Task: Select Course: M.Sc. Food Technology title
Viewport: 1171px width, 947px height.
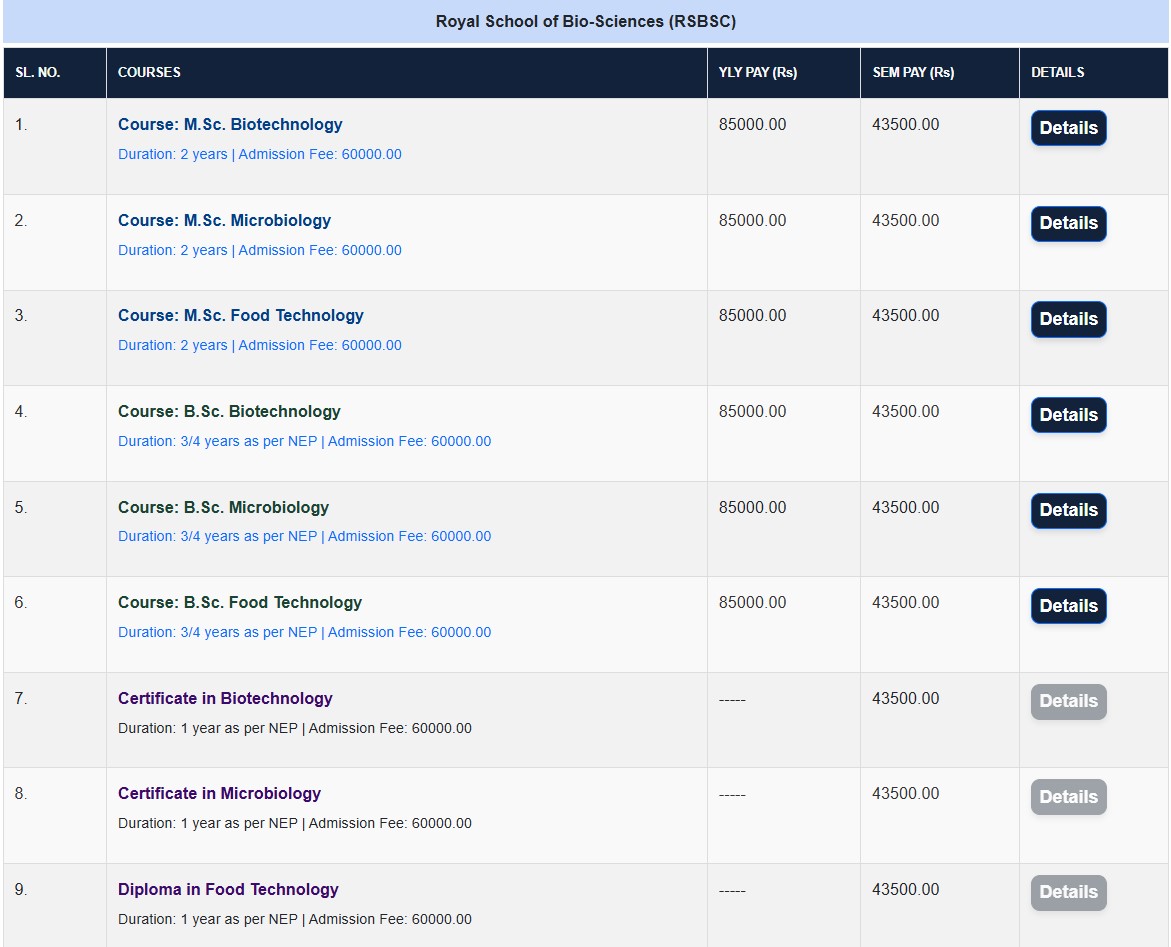Action: pos(240,316)
